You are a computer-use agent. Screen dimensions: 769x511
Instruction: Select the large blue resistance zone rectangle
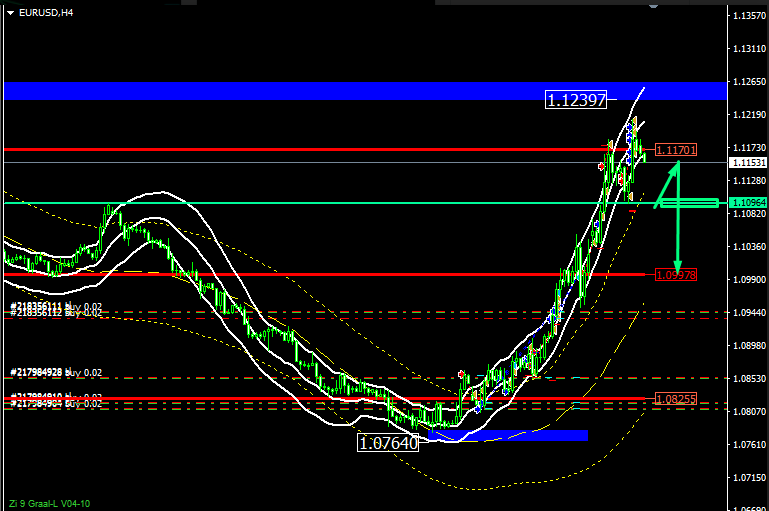(x=365, y=91)
